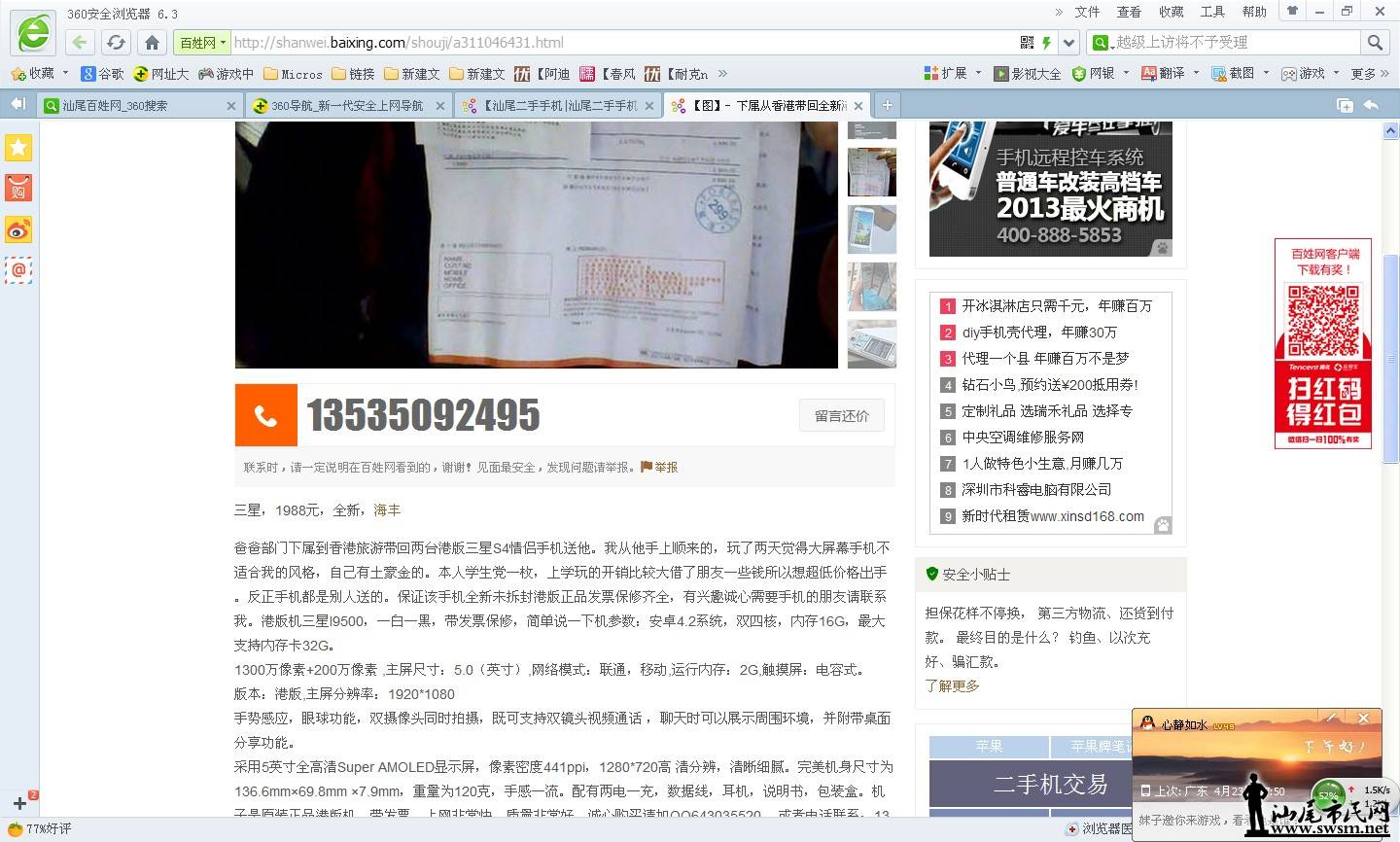Open the 360 browser logo

(33, 32)
